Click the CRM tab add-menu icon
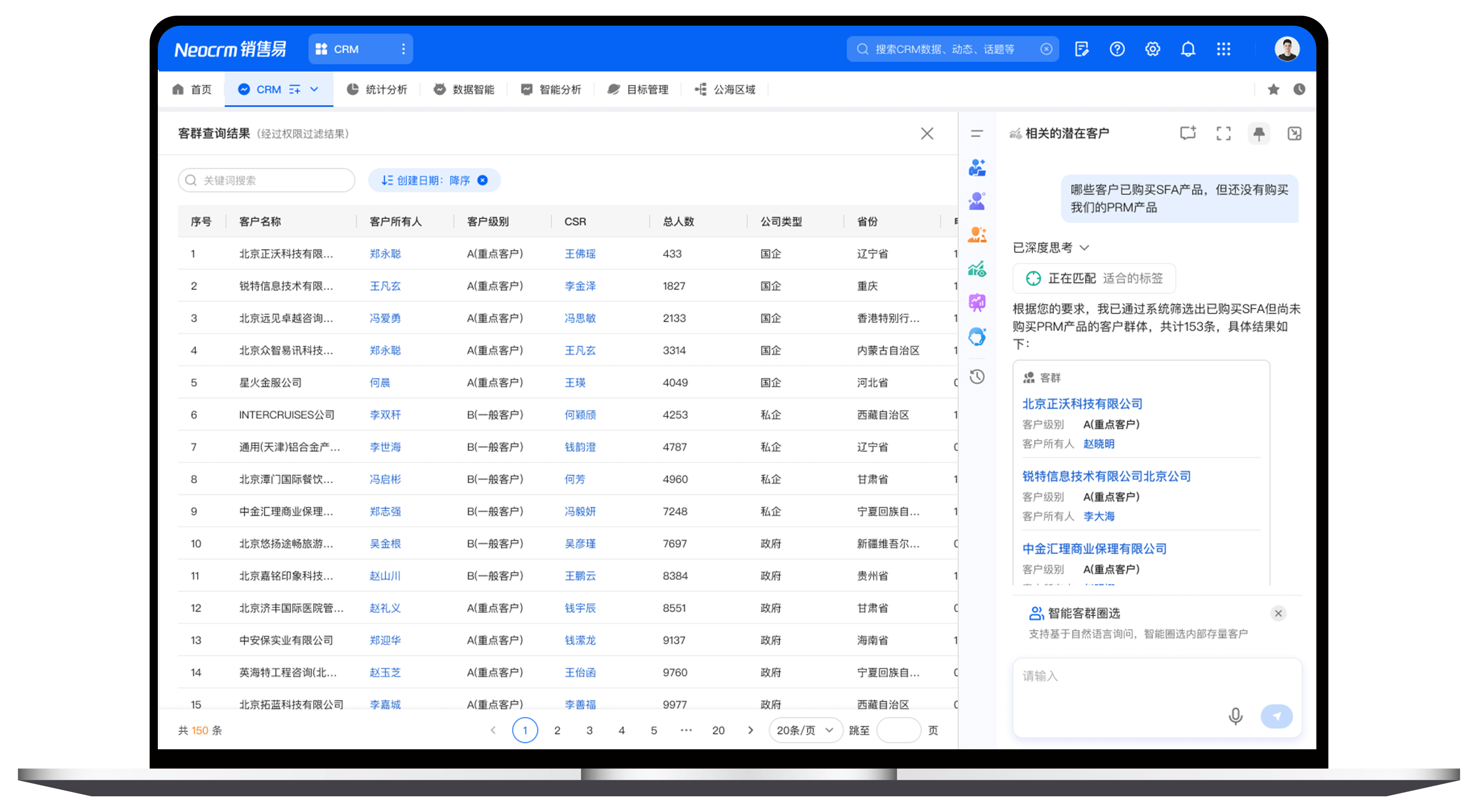The height and width of the screenshot is (812, 1478). 294,89
